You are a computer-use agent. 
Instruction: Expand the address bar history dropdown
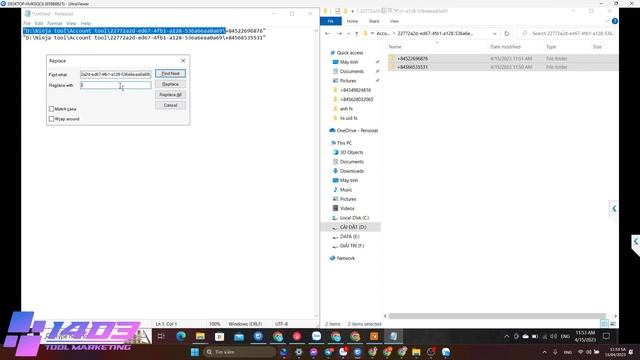tap(494, 33)
